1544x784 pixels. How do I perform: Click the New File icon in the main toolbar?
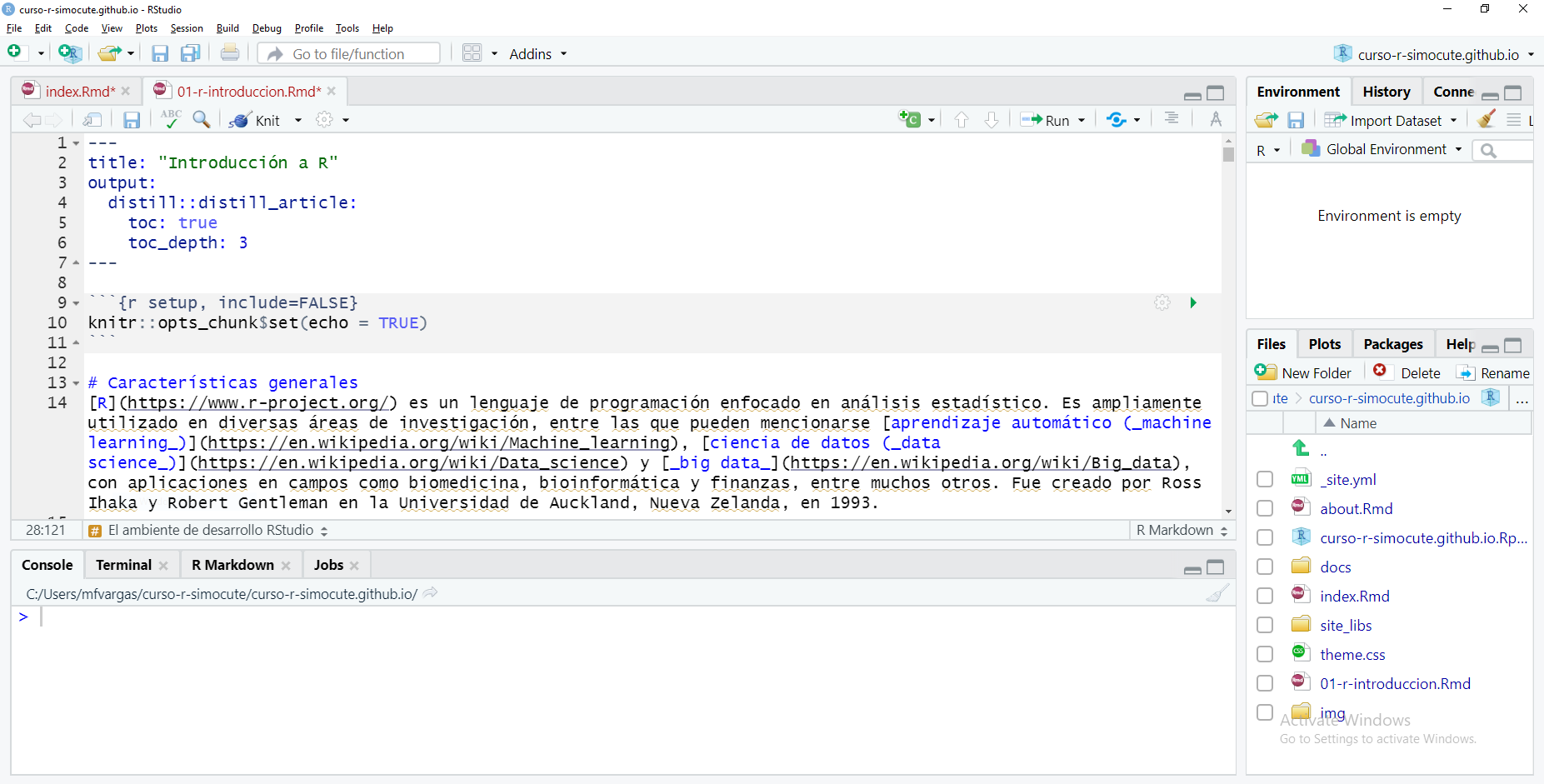point(15,52)
